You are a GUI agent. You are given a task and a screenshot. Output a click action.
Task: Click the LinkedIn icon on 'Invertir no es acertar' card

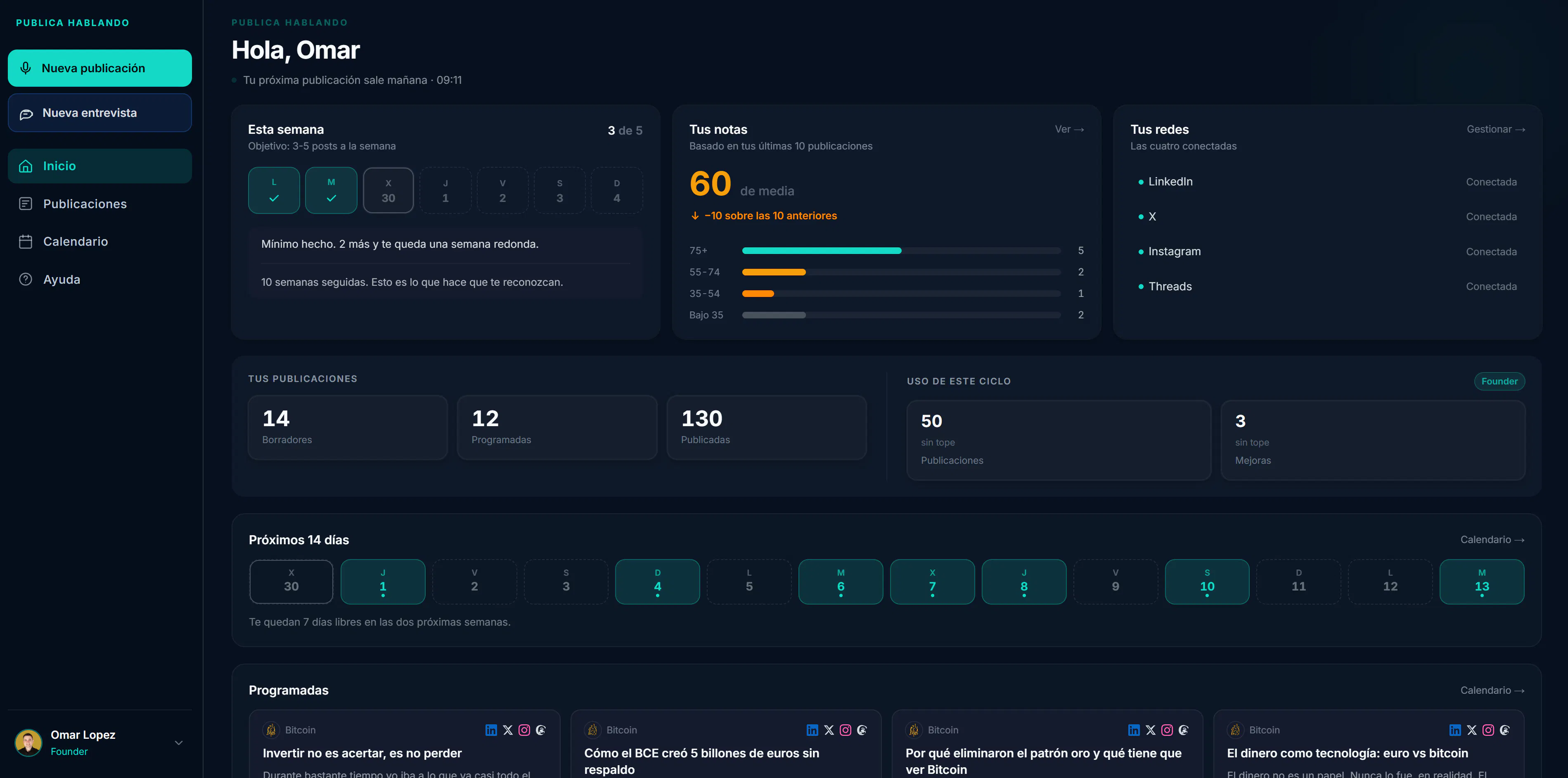coord(491,730)
